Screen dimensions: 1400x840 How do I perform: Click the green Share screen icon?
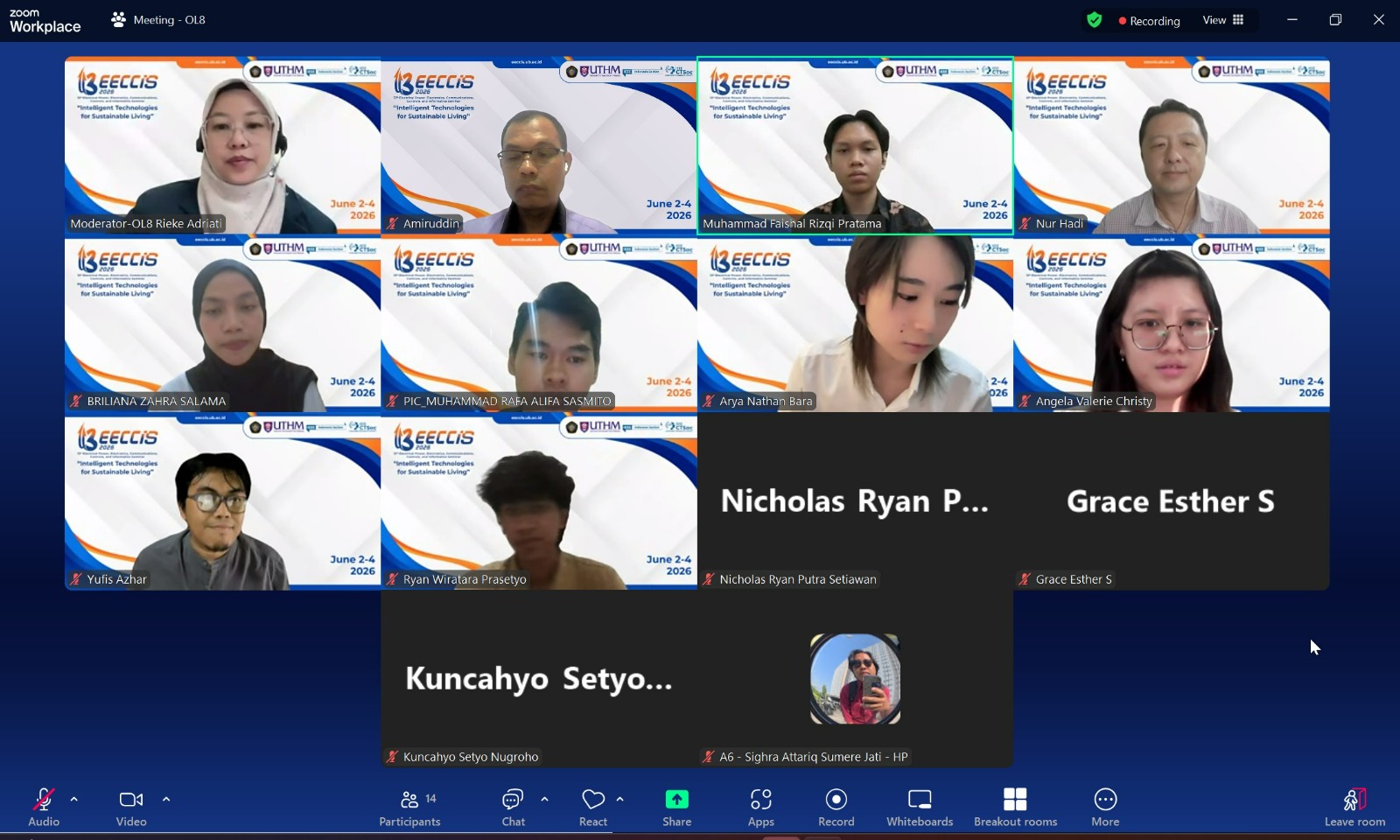[x=677, y=799]
